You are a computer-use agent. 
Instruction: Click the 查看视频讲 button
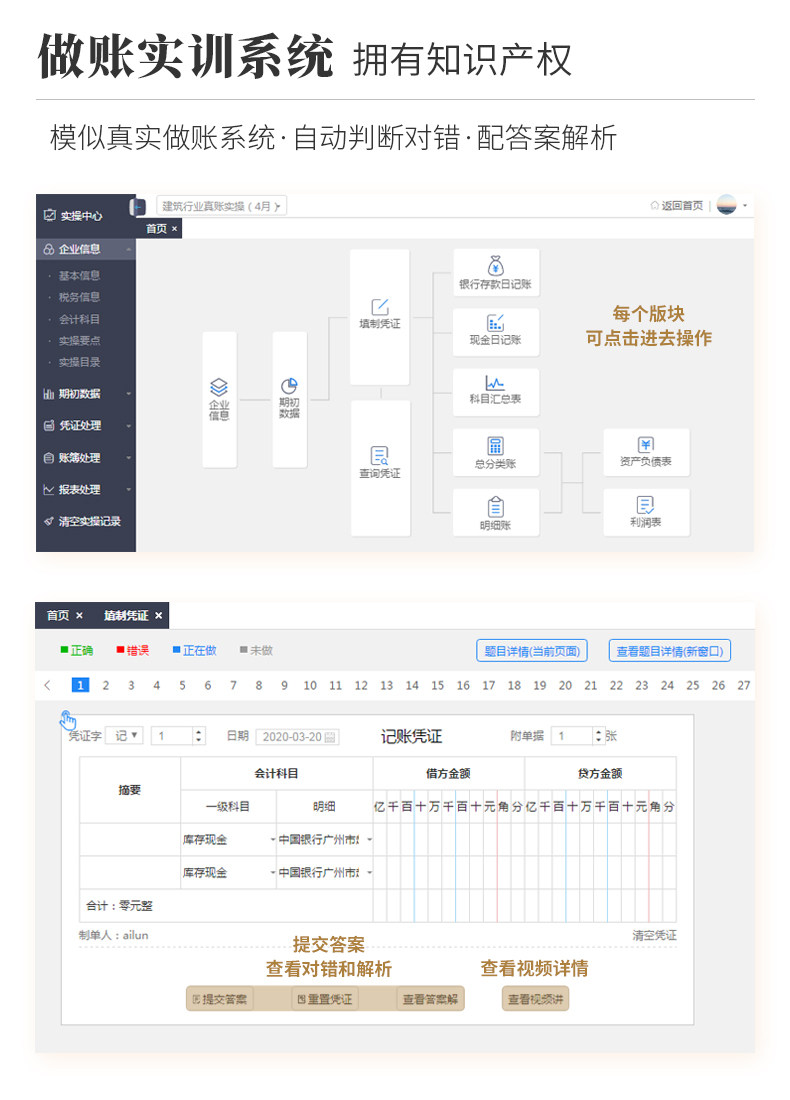(535, 999)
